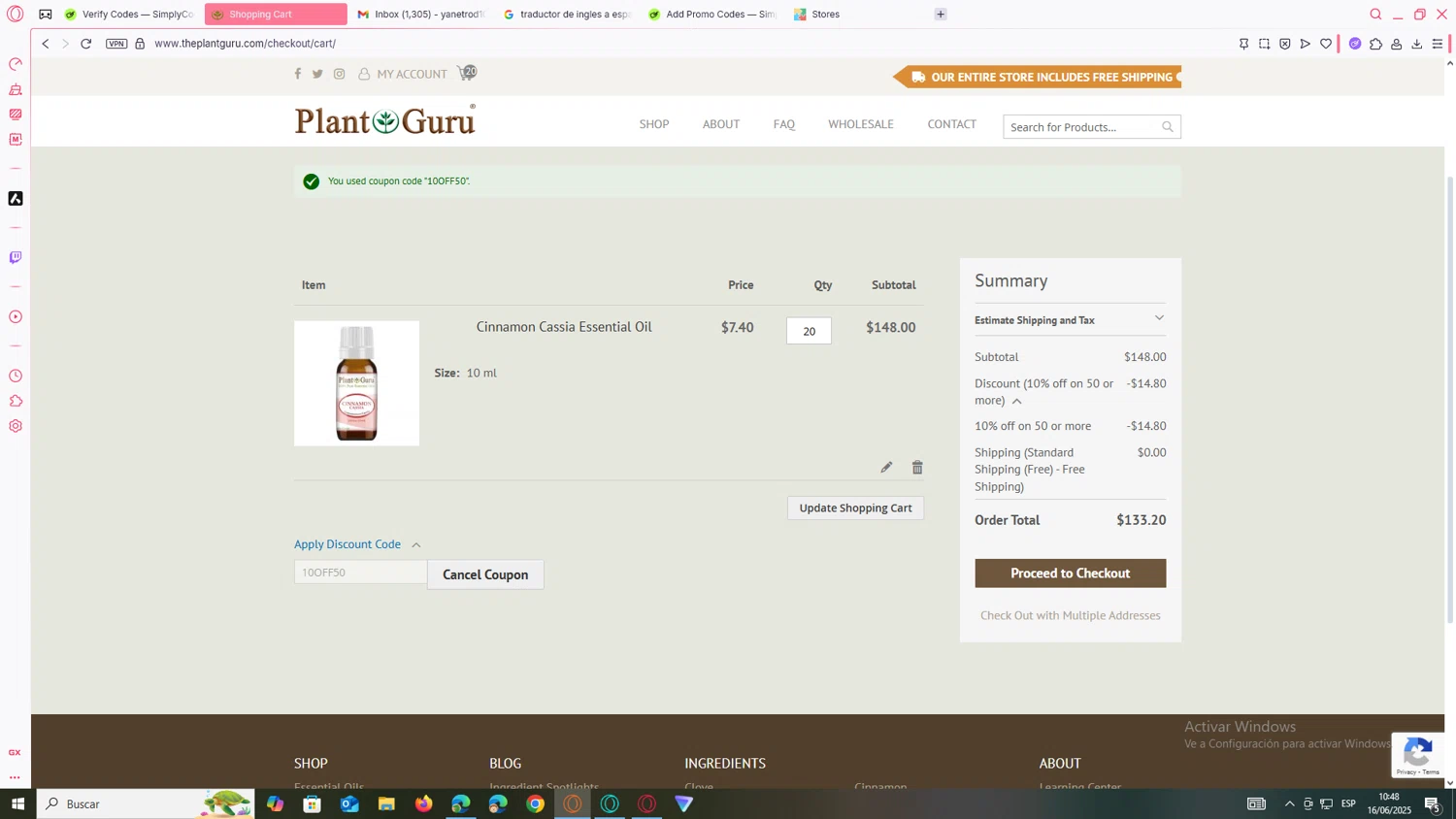Open the ABOUT menu

point(721,124)
